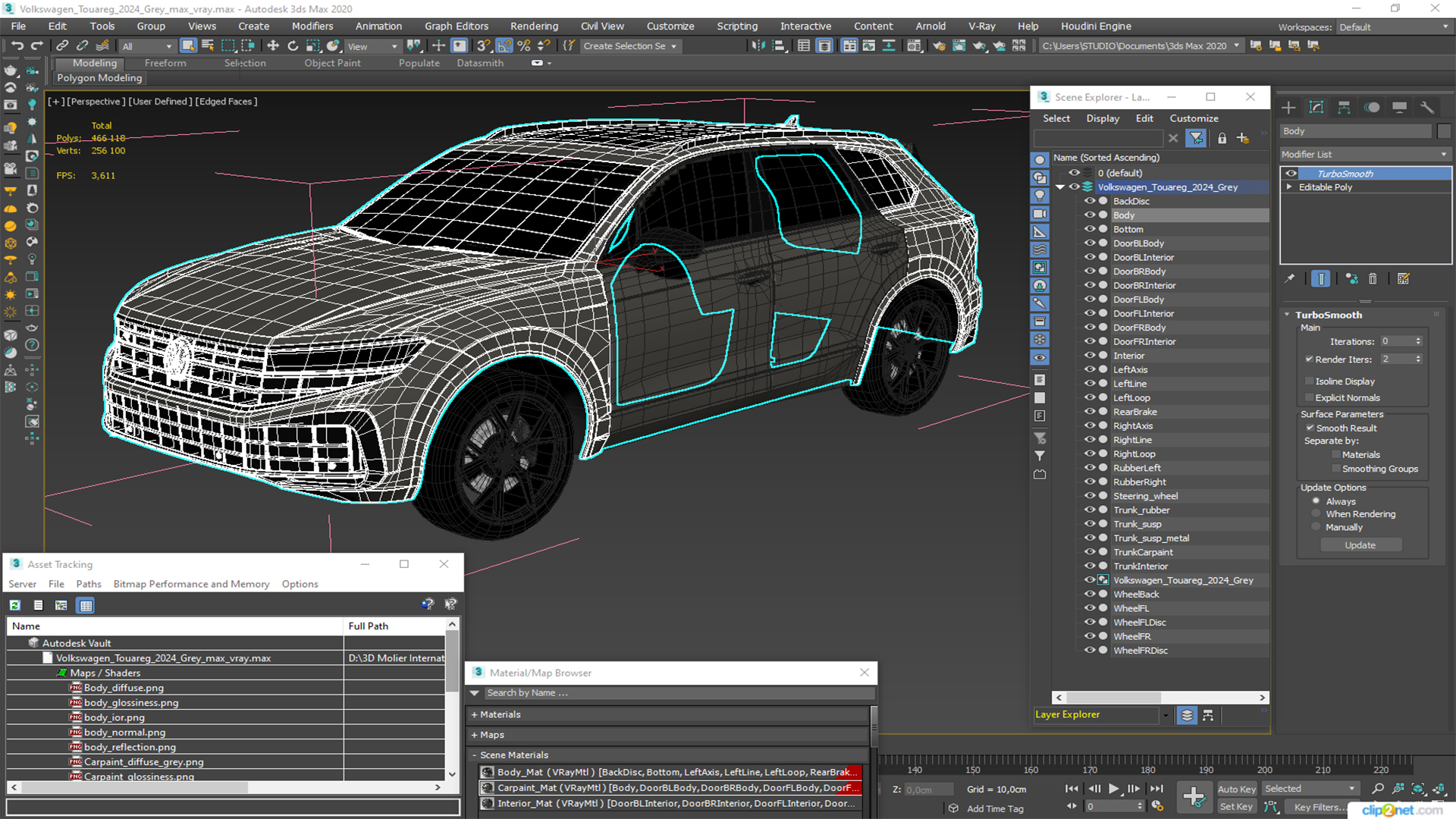
Task: Open the Rendered Frame Window
Action: 959,46
